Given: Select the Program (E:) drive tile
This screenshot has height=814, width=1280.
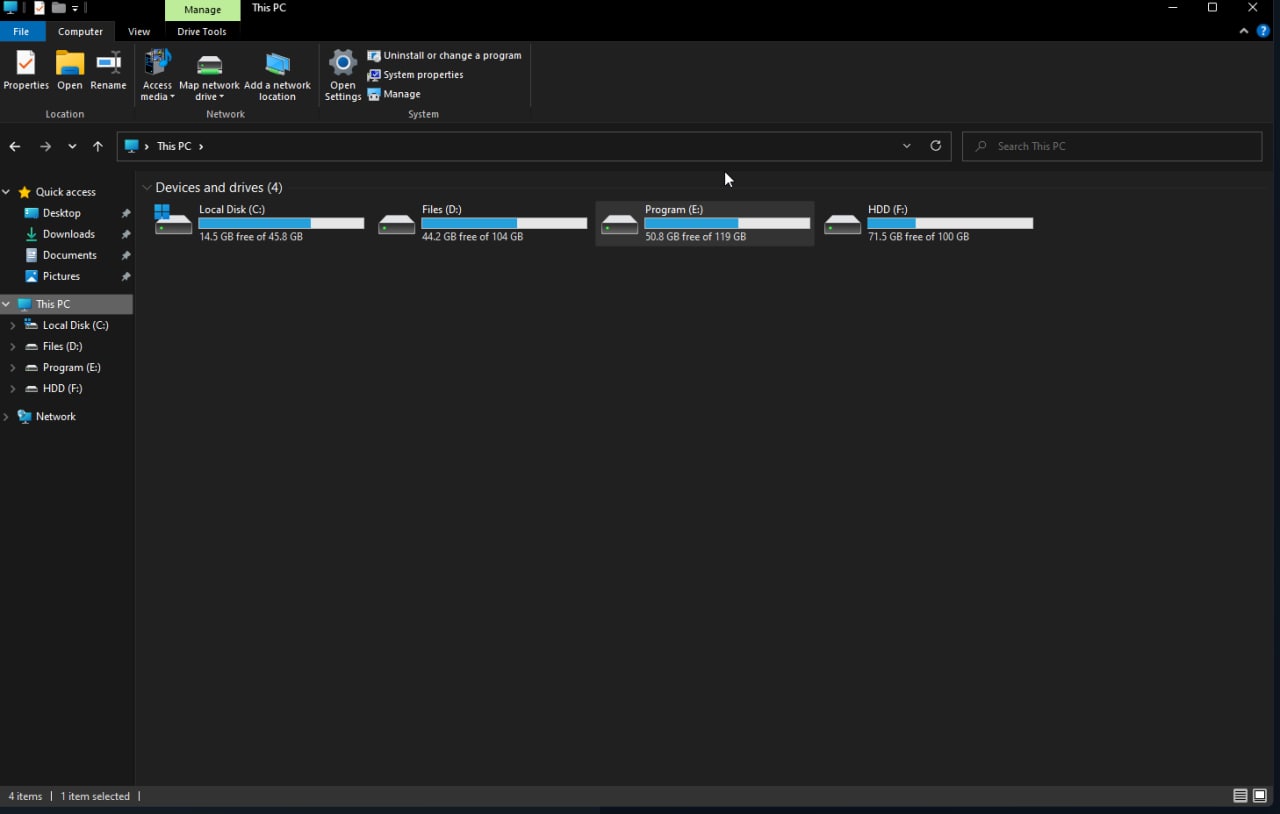Looking at the screenshot, I should [x=706, y=223].
